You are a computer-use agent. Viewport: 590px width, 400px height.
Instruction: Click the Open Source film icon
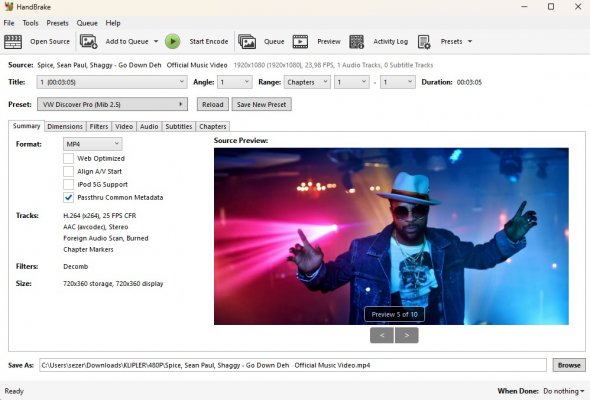(13, 41)
